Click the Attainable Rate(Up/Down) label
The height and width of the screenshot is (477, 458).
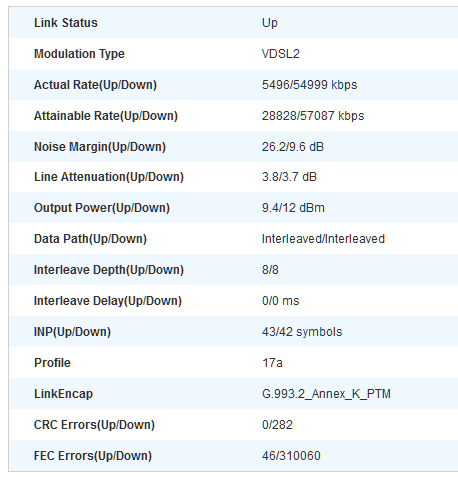click(106, 116)
